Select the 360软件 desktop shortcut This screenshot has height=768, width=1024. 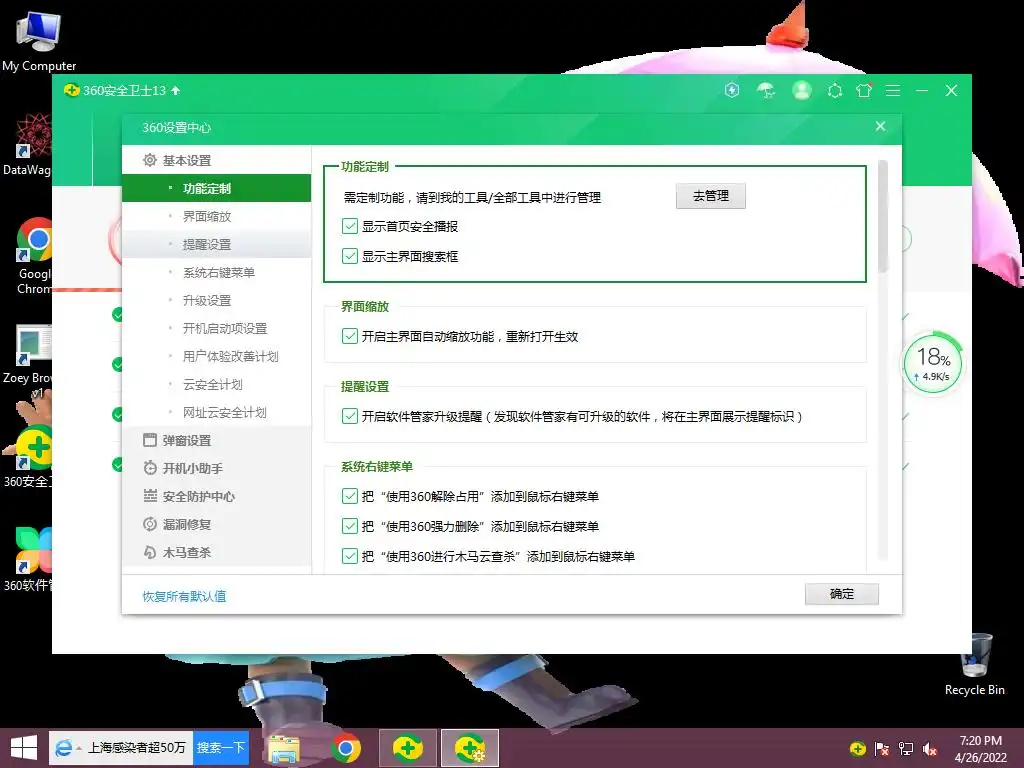26,560
